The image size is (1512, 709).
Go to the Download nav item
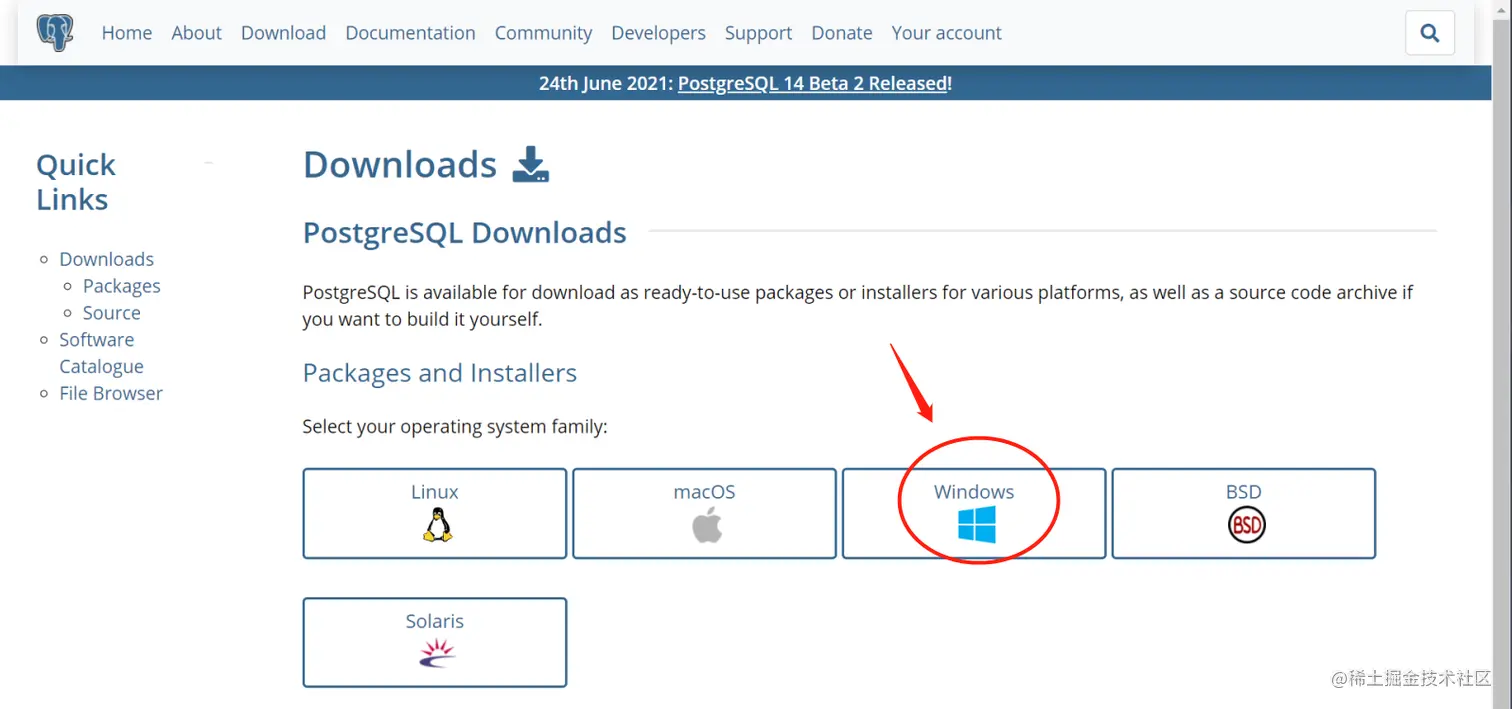point(283,33)
